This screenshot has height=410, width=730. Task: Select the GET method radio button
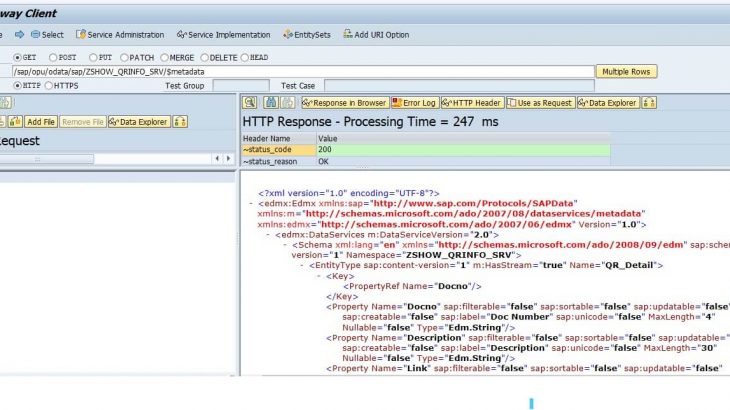point(17,57)
